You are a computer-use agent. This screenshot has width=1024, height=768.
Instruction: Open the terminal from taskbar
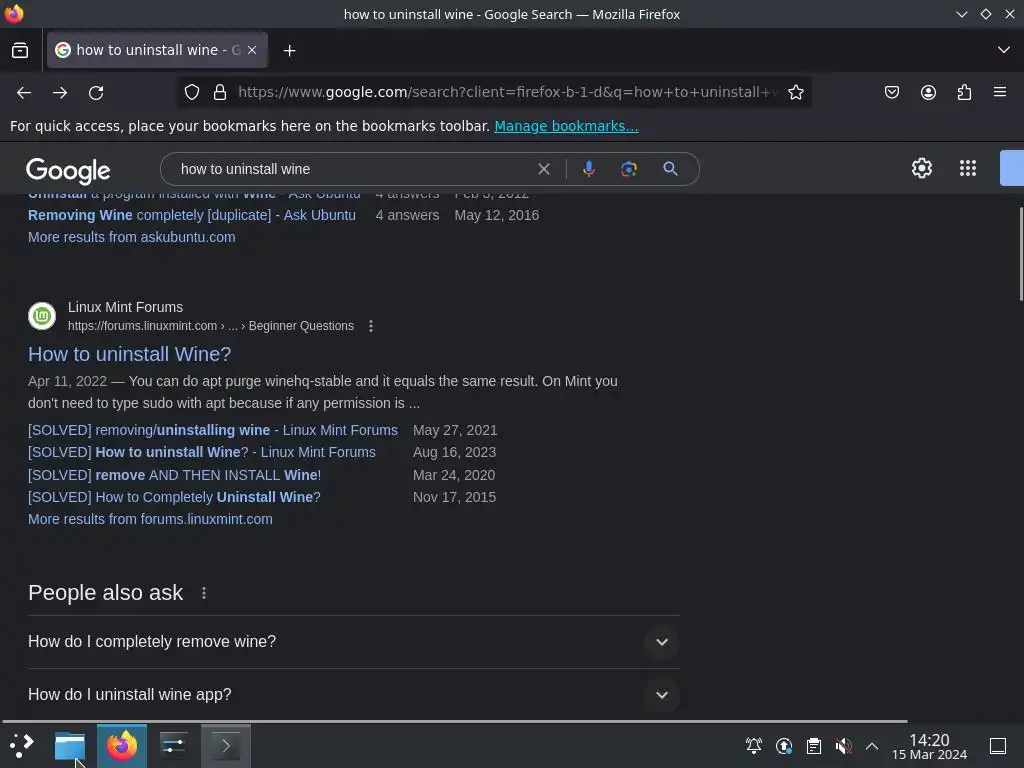point(225,745)
